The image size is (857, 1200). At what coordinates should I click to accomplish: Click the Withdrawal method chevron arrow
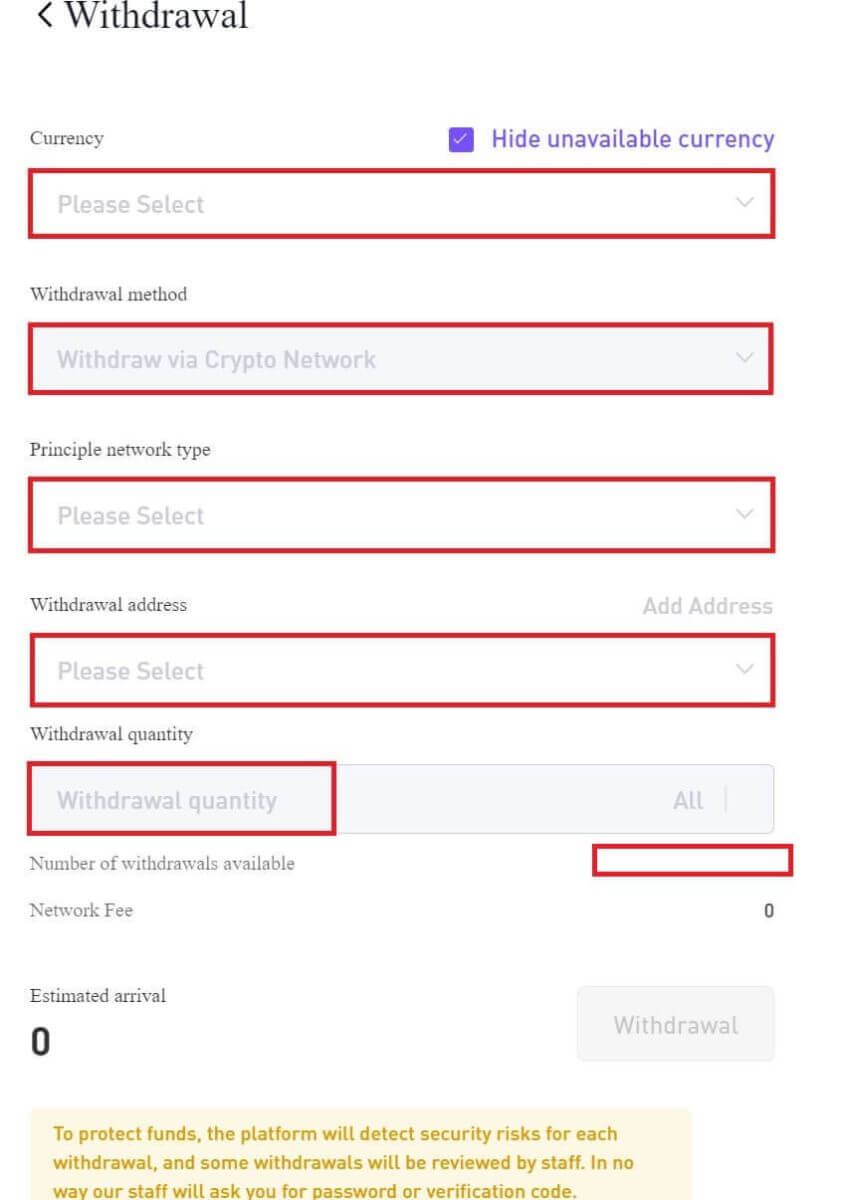click(x=744, y=359)
